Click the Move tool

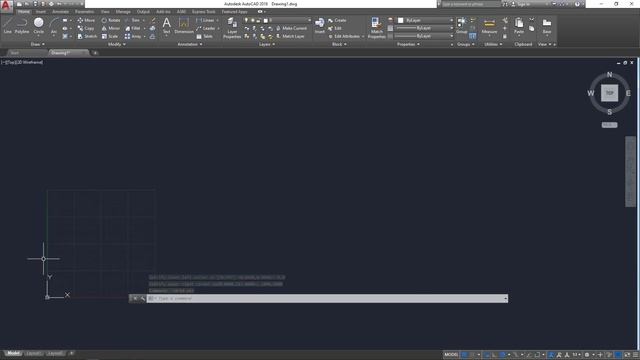click(x=86, y=20)
